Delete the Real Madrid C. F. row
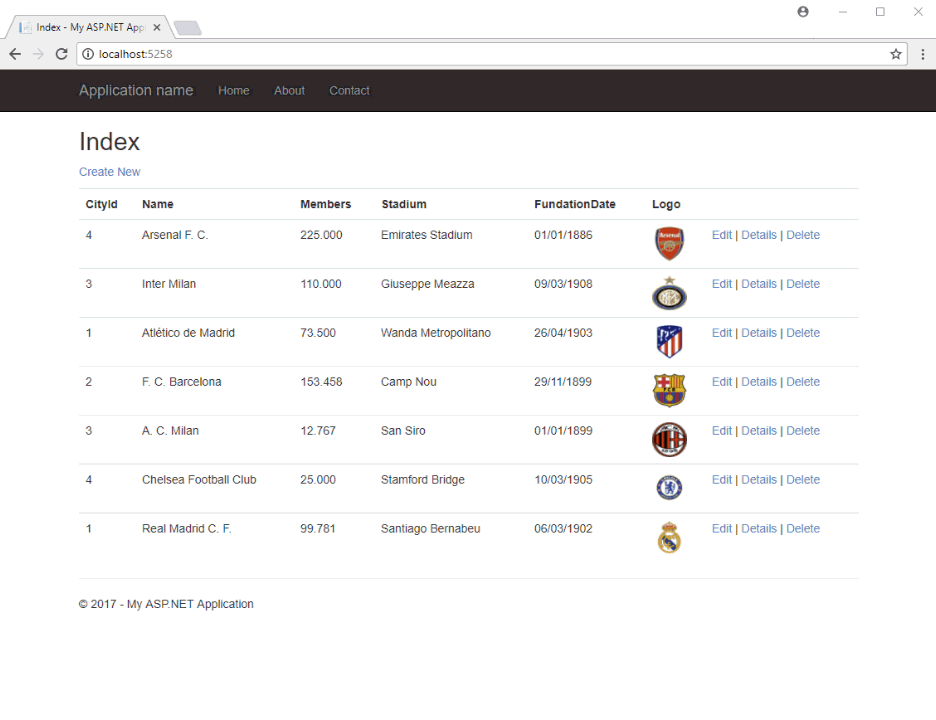The image size is (936, 720). click(803, 529)
